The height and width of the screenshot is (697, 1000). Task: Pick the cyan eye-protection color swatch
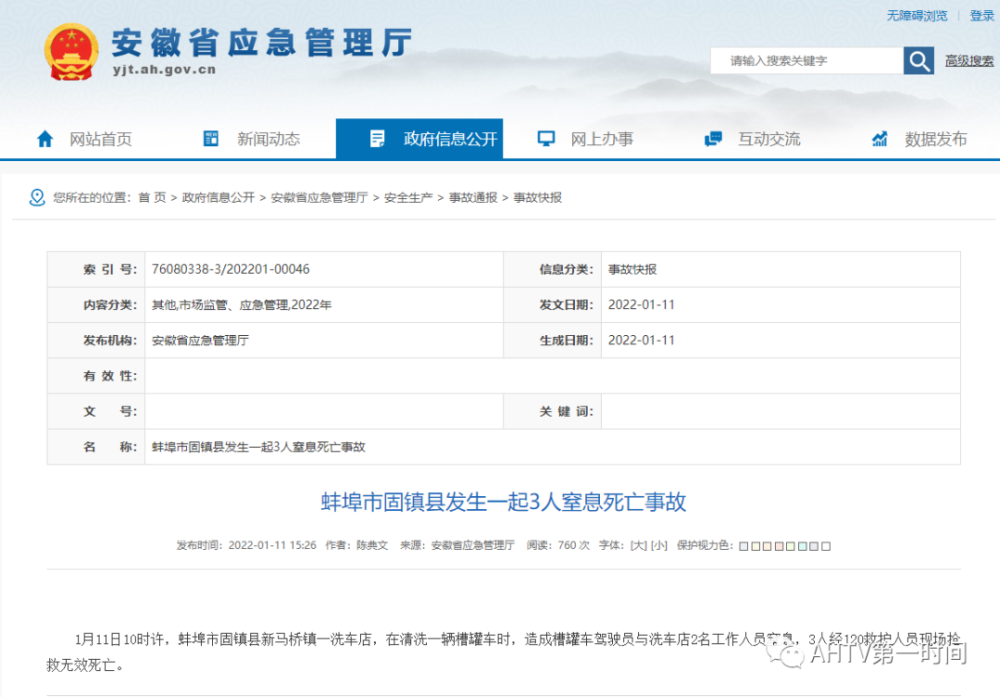(x=802, y=547)
